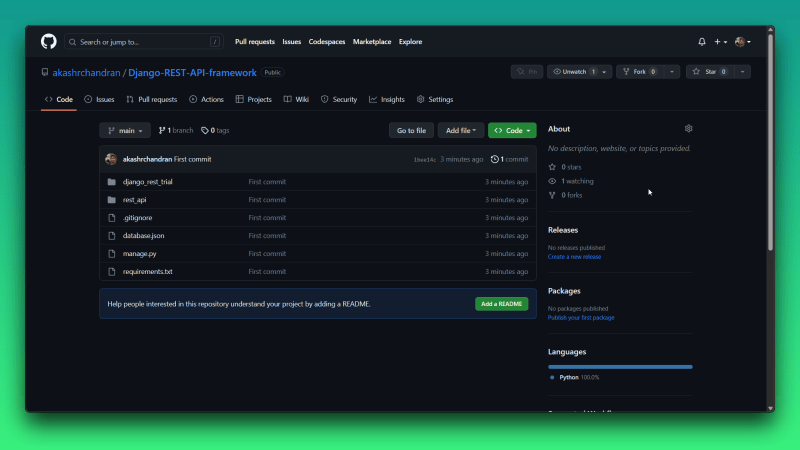Click the commit author avatar
This screenshot has width=800, height=450.
[x=111, y=159]
